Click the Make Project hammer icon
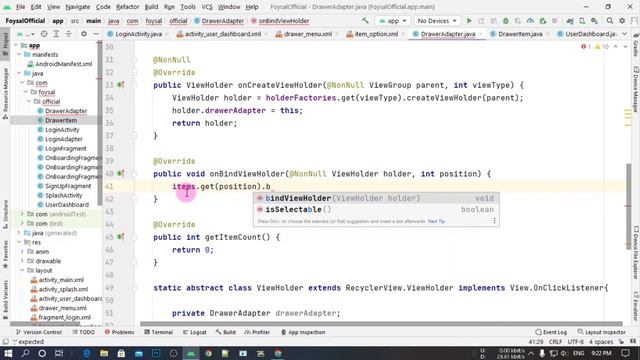Image resolution: width=640 pixels, height=360 pixels. pos(365,20)
